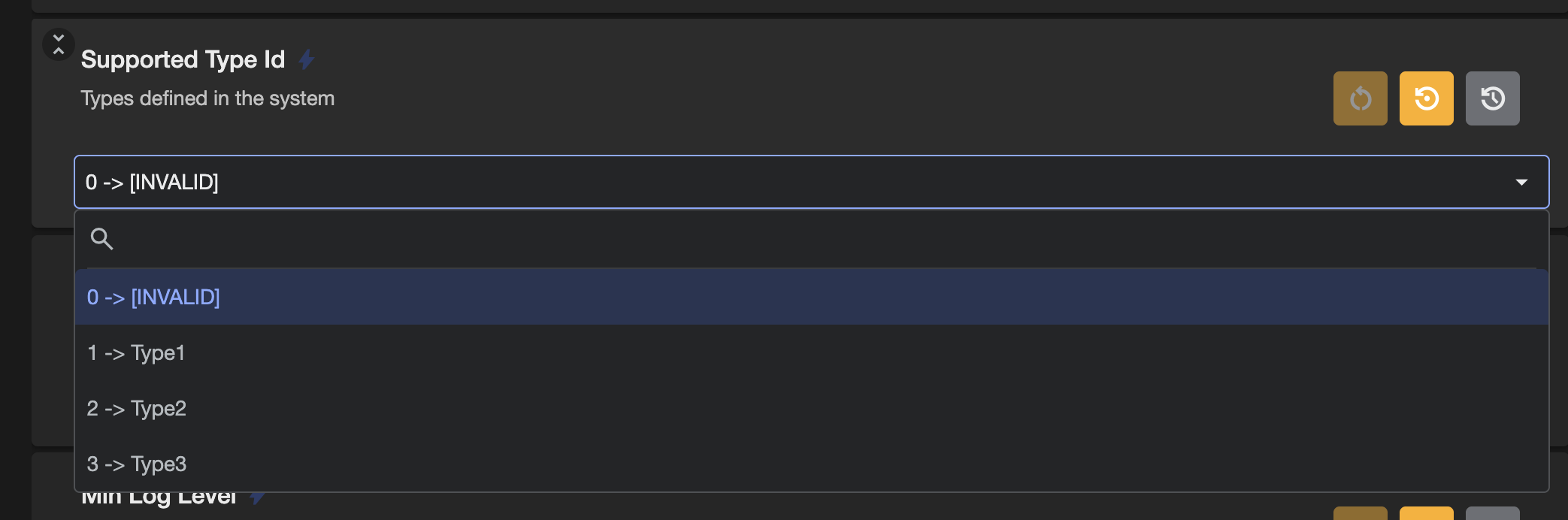Click the "Supported Type Id" heading
1568x520 pixels.
183,59
